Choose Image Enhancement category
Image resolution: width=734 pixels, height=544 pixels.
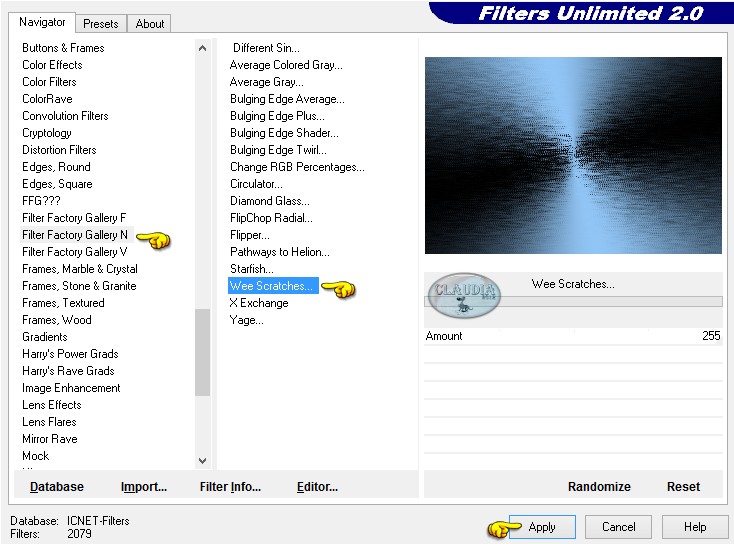pyautogui.click(x=71, y=388)
